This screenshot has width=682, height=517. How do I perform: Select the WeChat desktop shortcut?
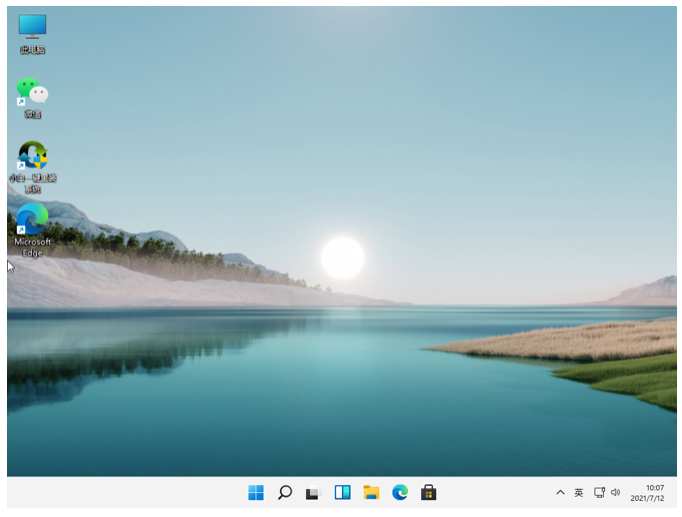click(x=32, y=98)
